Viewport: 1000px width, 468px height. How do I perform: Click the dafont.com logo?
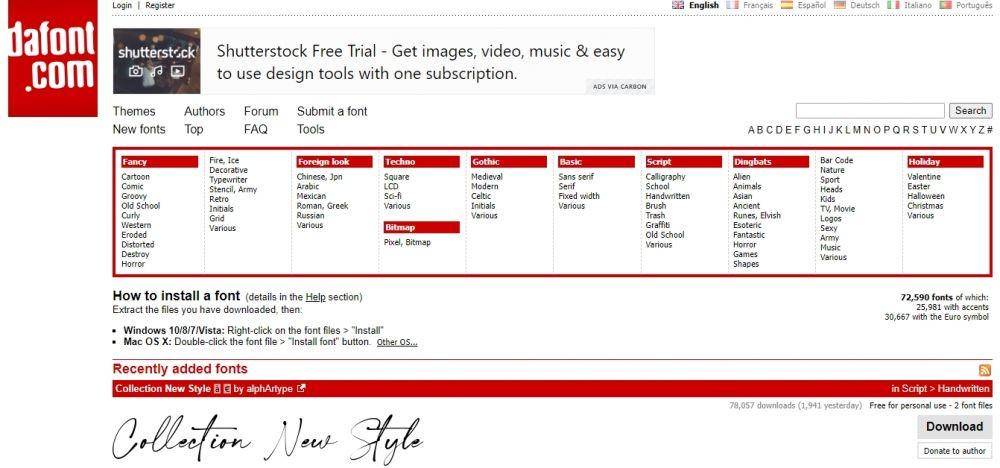(x=52, y=58)
